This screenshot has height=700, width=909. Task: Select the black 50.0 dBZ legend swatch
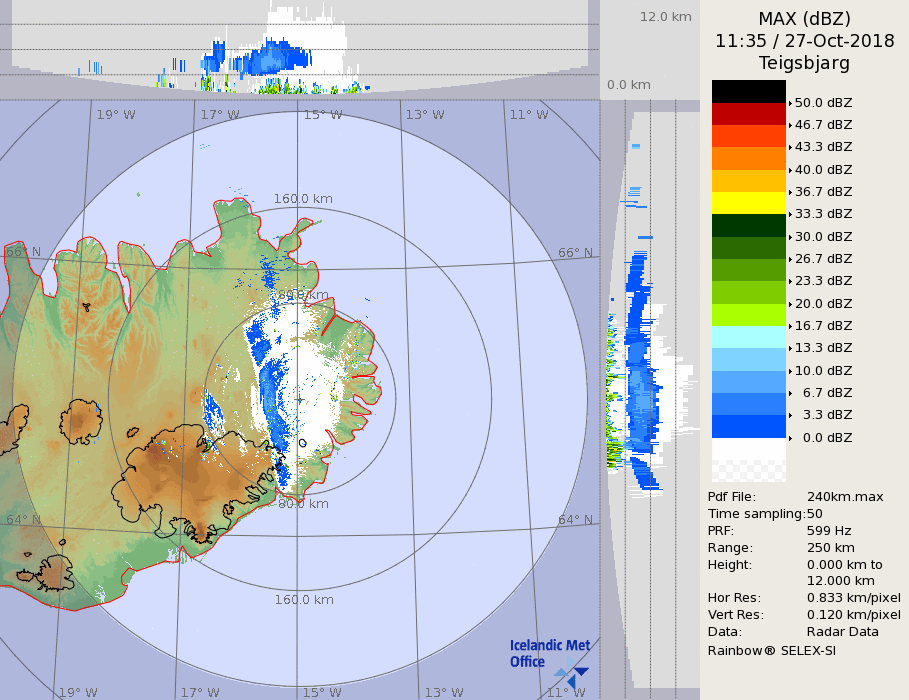(748, 91)
